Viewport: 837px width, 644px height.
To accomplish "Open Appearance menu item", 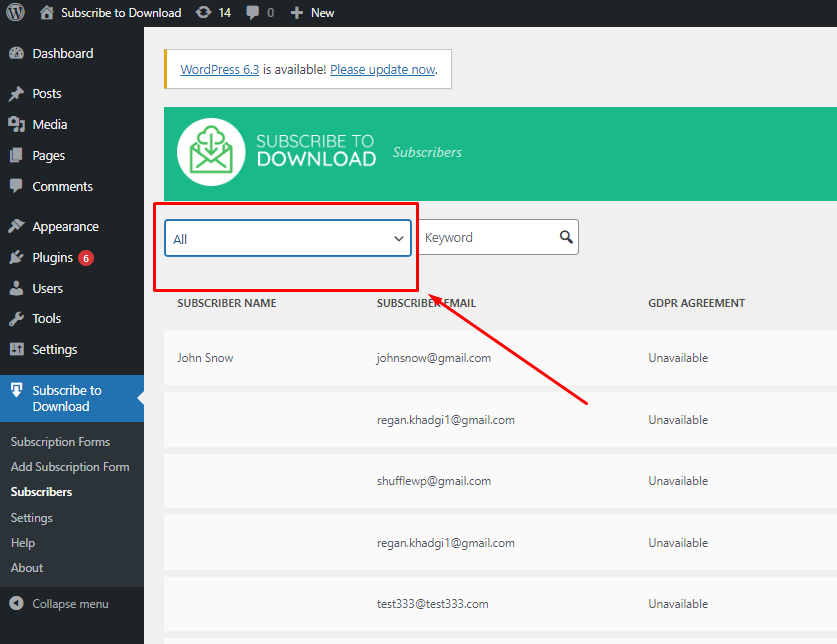I will tap(66, 226).
